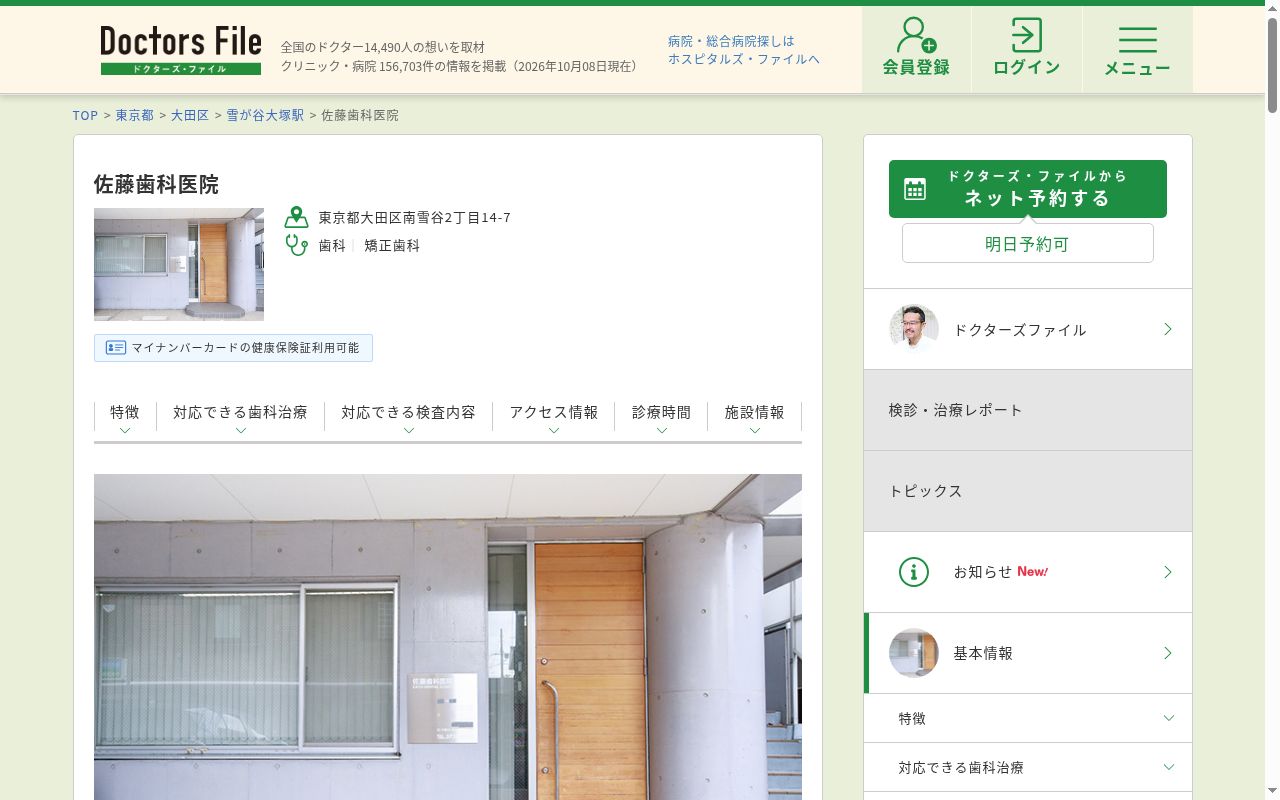Jump to 特徴 section tab

pyautogui.click(x=125, y=419)
